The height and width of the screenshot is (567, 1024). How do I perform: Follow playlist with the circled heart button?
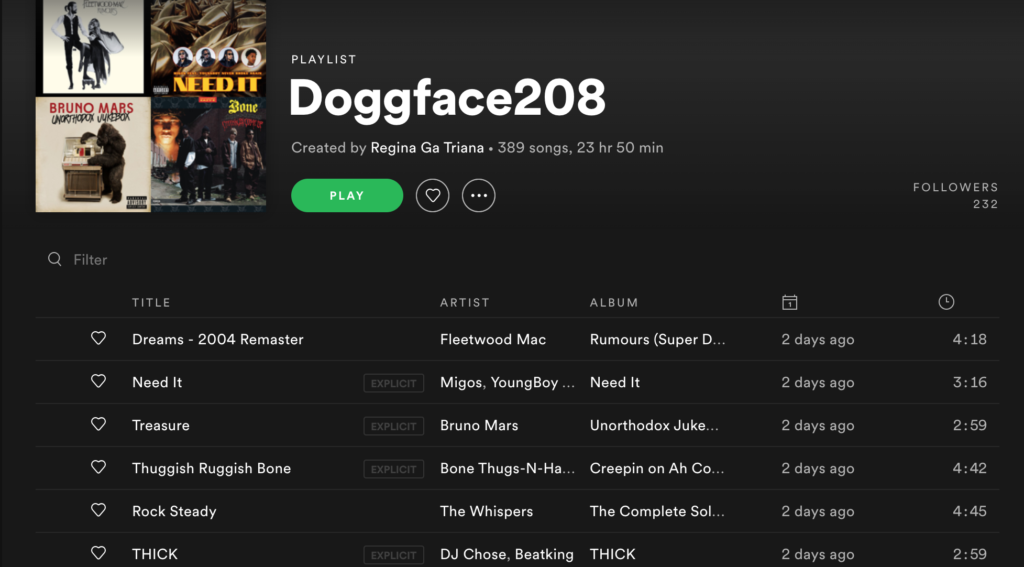coord(432,195)
